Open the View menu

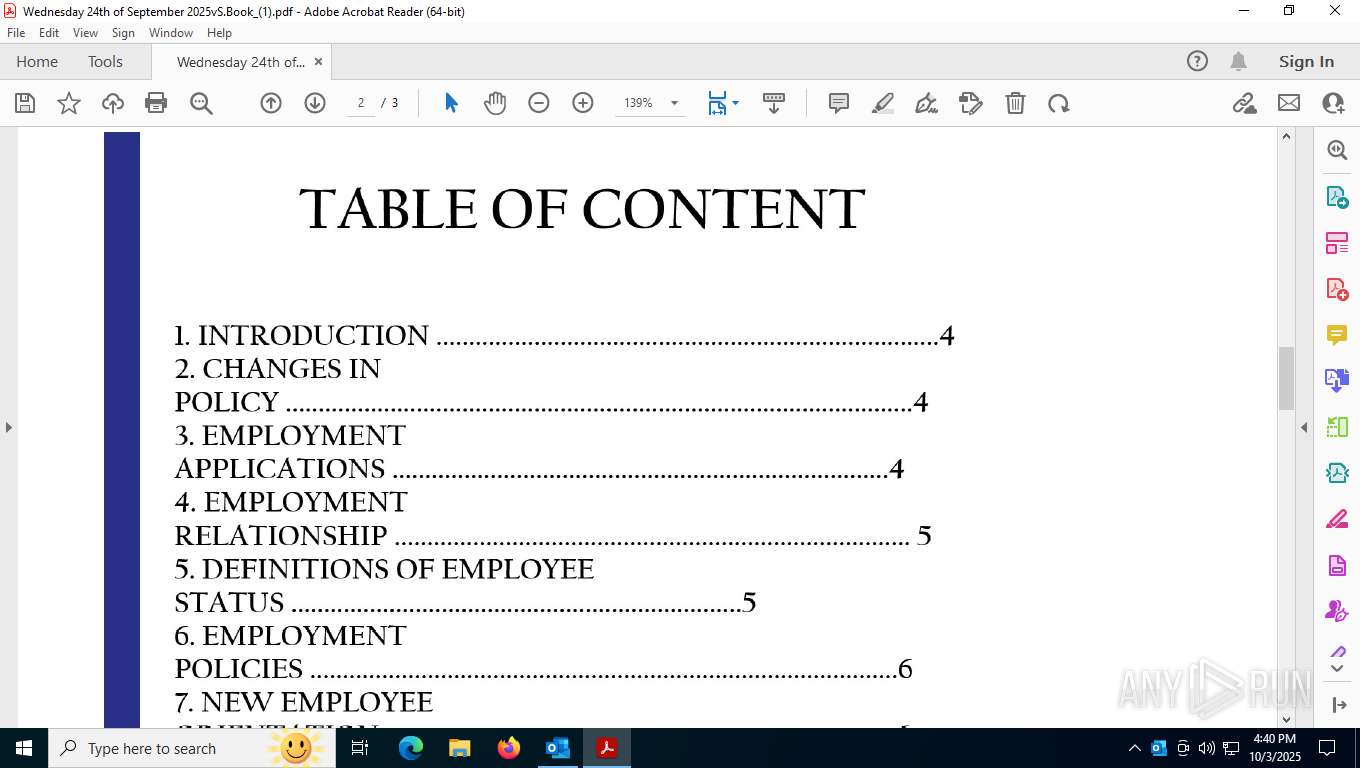click(86, 33)
